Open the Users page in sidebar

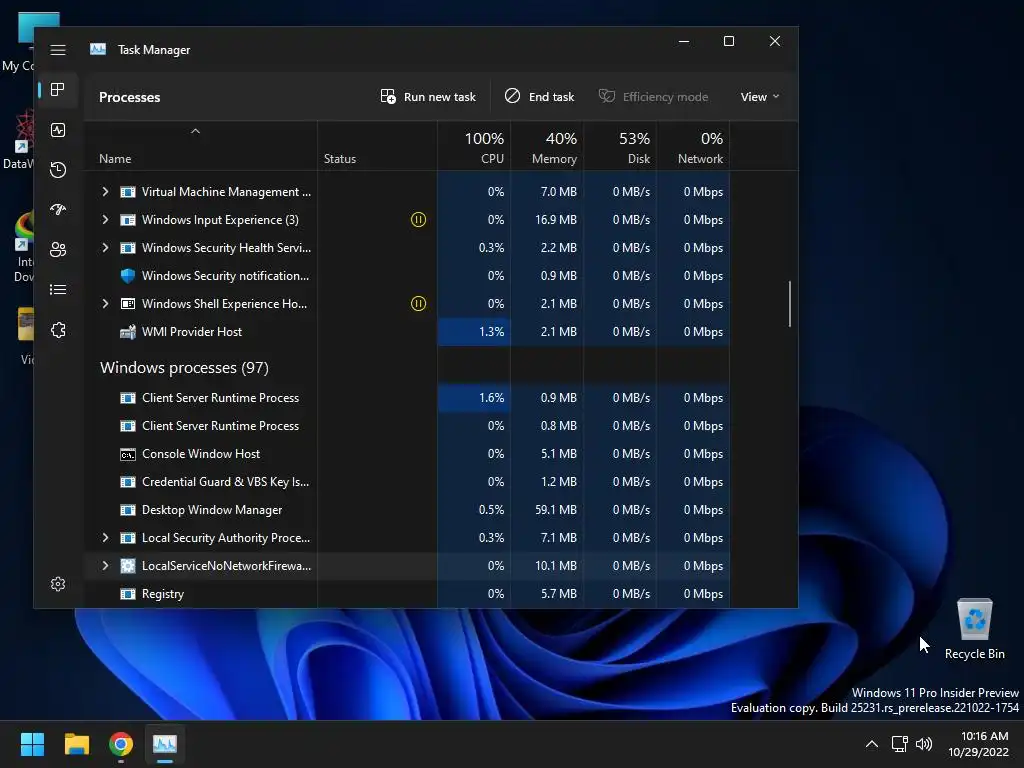[57, 249]
